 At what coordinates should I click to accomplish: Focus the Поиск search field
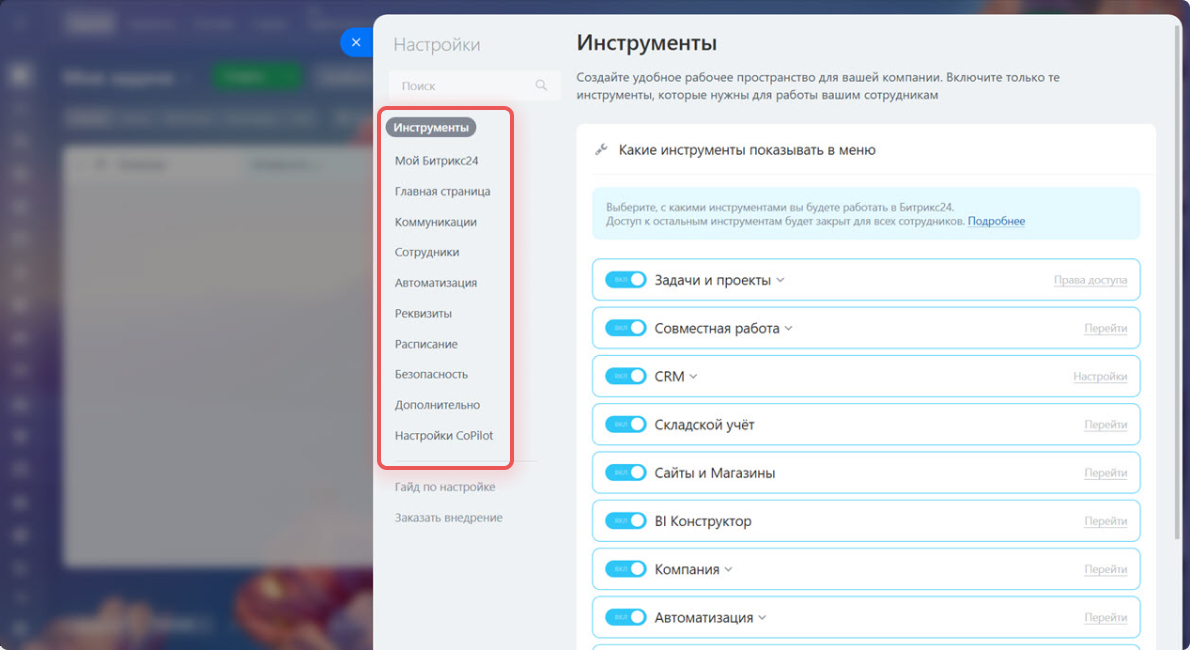coord(474,86)
